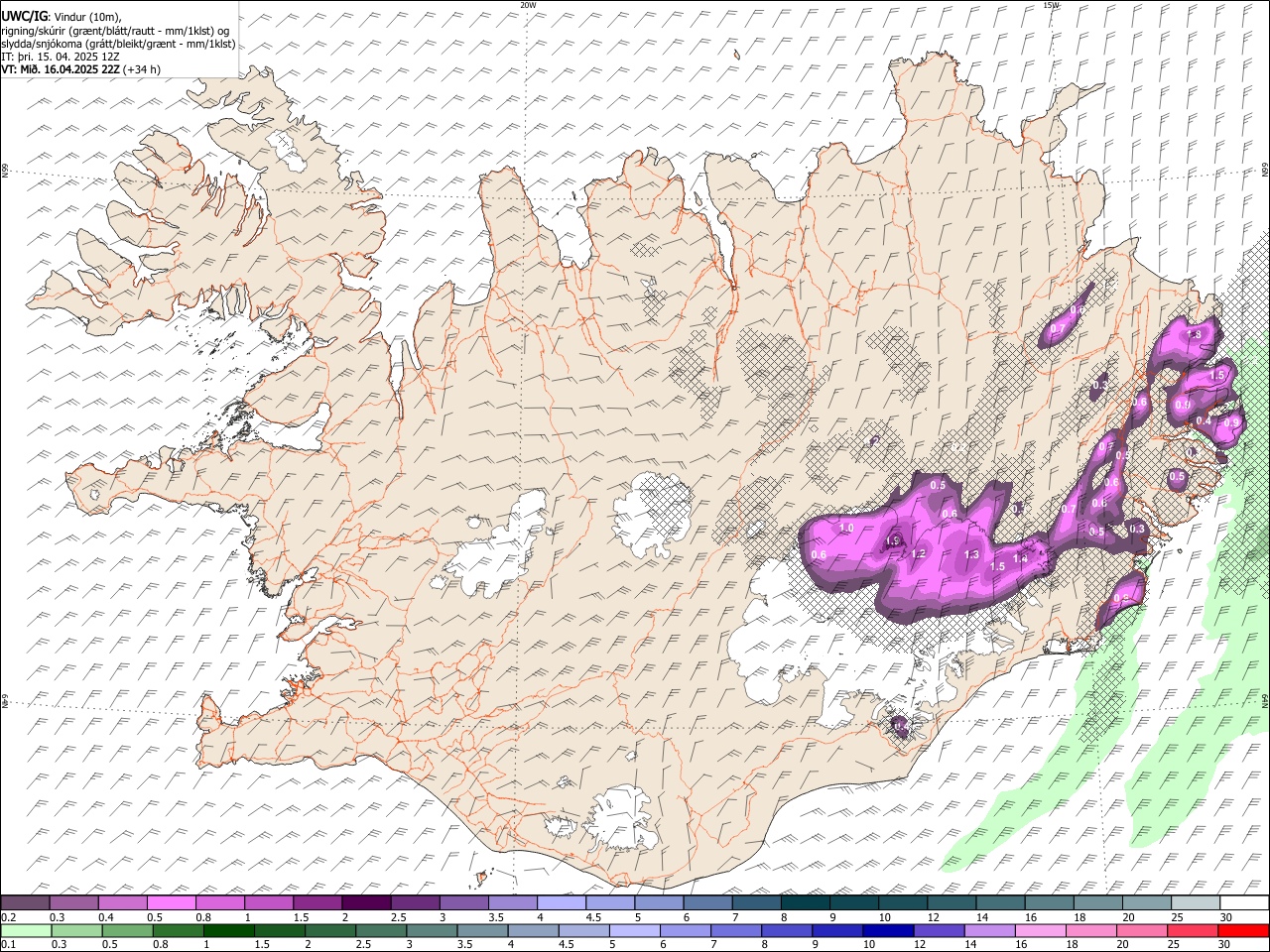The height and width of the screenshot is (952, 1270).
Task: Pick the bright red 30 swatch ending lower legend row
Action: tap(1242, 930)
